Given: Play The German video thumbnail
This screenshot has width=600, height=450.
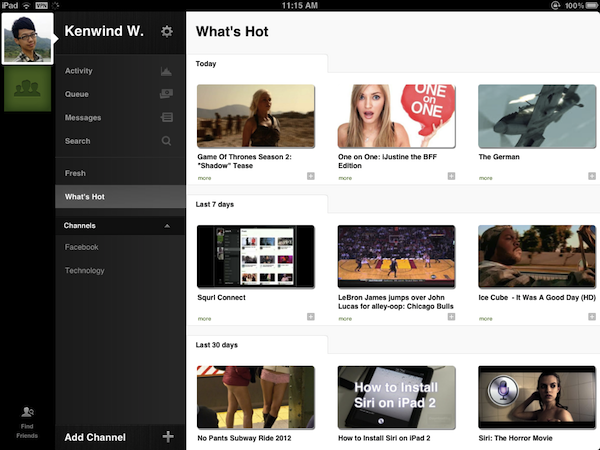Looking at the screenshot, I should (537, 116).
